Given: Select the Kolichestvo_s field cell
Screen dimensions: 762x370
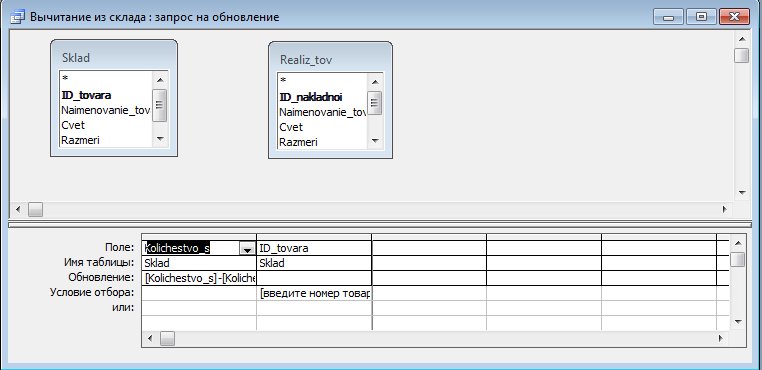Looking at the screenshot, I should click(x=199, y=248).
